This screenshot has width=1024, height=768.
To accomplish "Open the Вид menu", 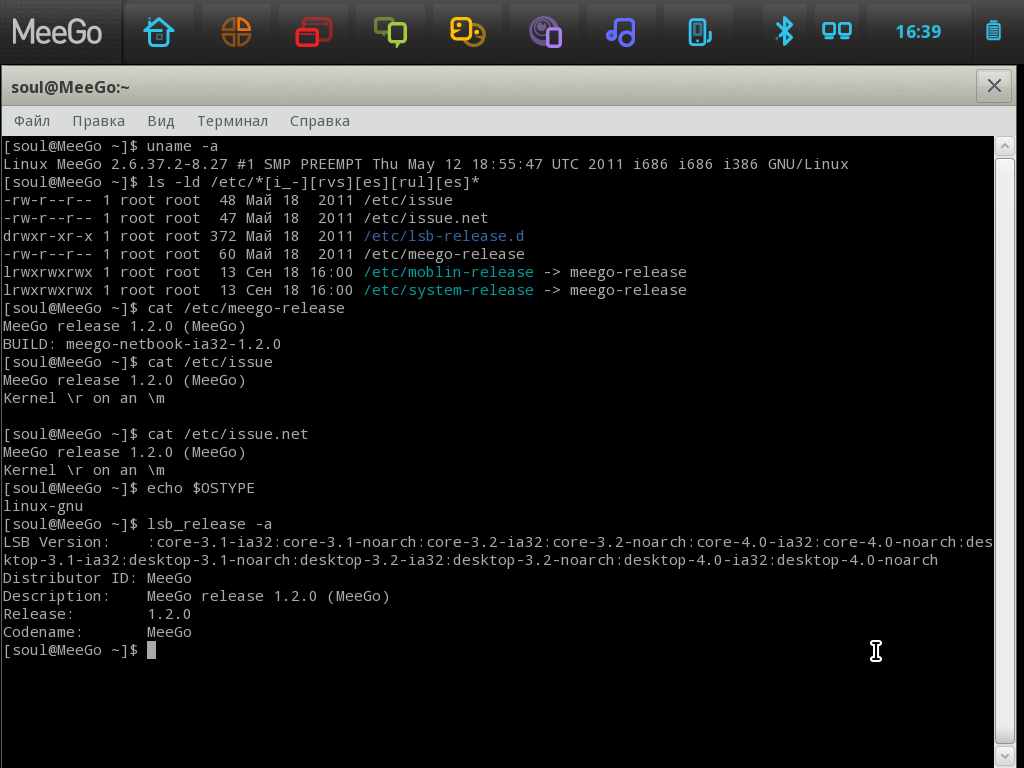I will point(161,121).
